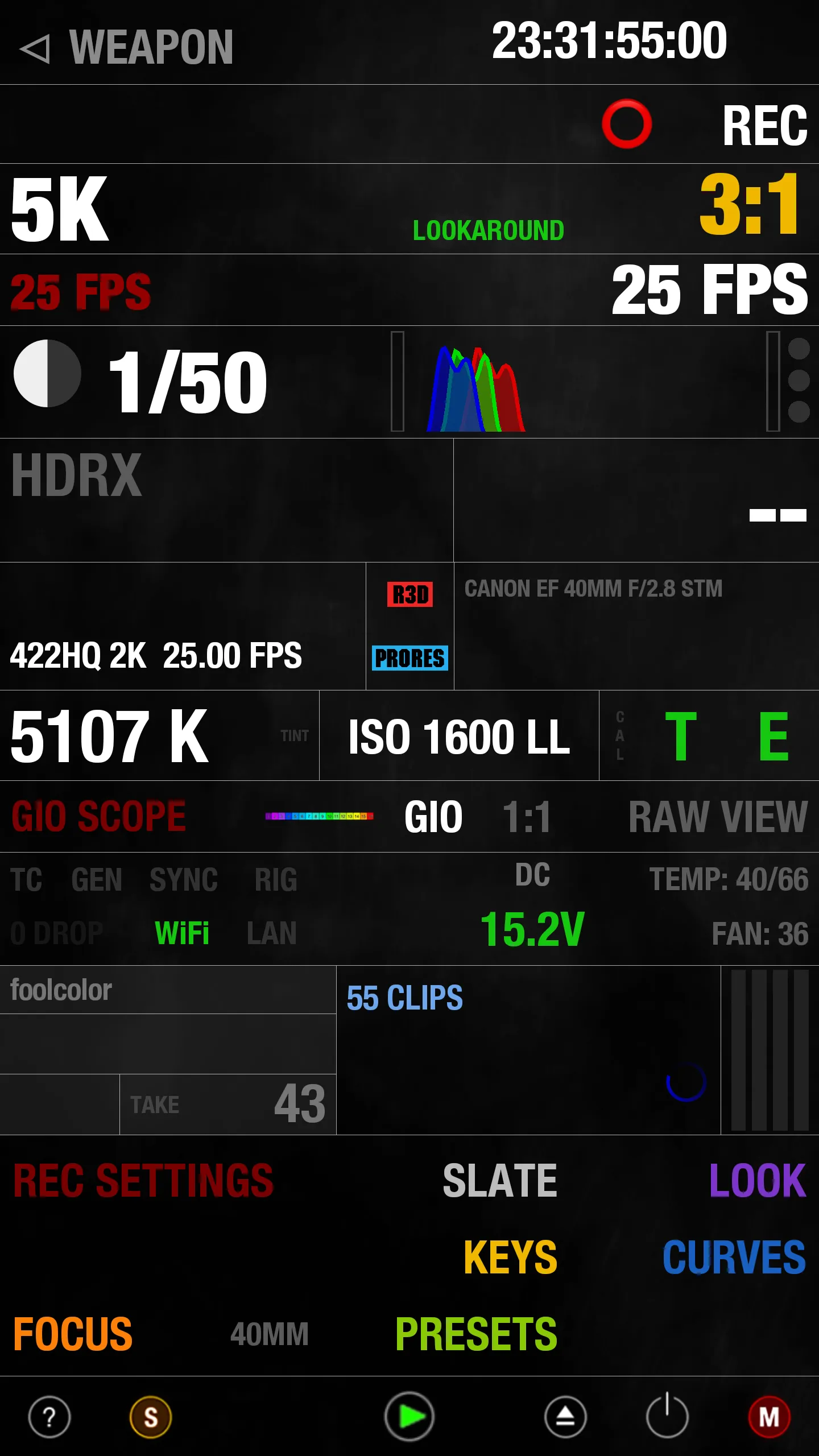Tap the green playback button

409,1416
